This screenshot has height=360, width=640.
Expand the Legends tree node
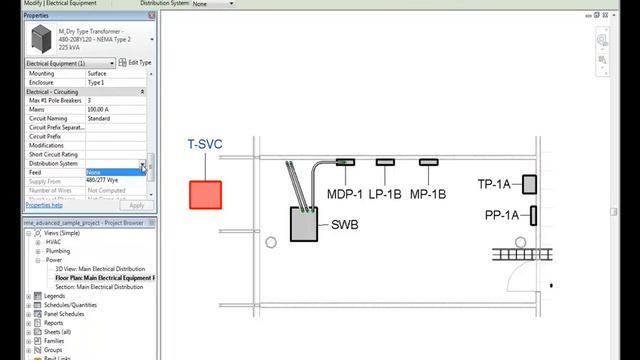click(29, 296)
